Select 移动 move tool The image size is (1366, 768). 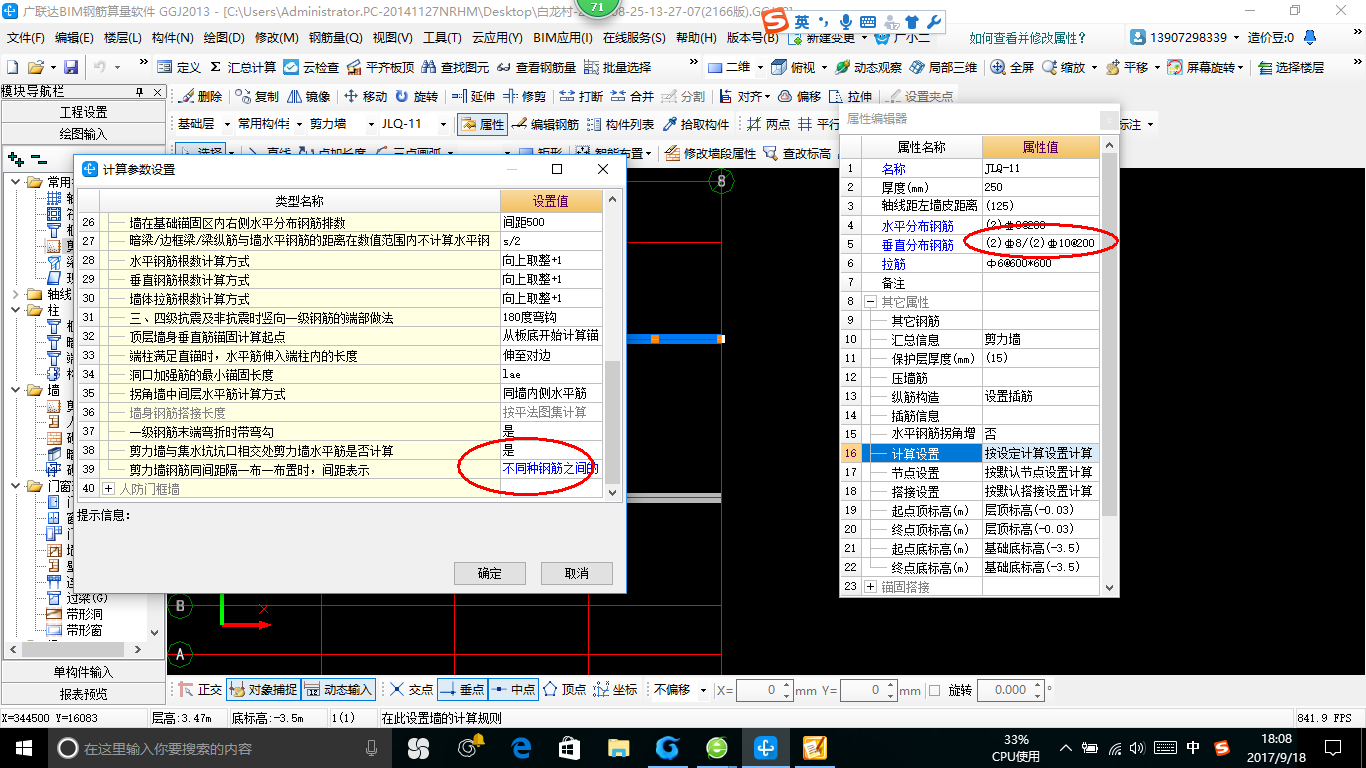click(x=365, y=97)
